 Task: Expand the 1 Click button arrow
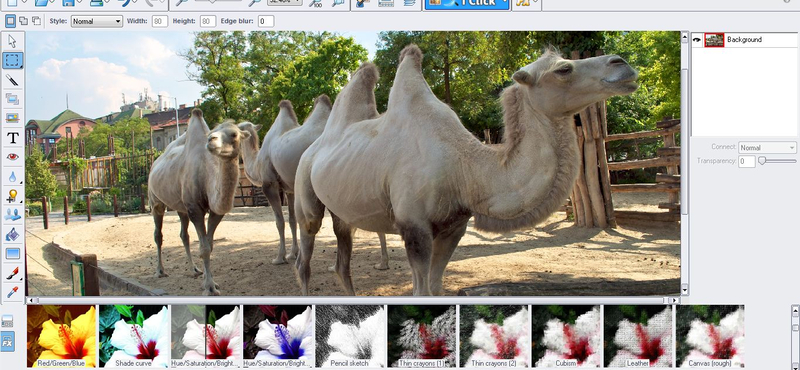[504, 3]
